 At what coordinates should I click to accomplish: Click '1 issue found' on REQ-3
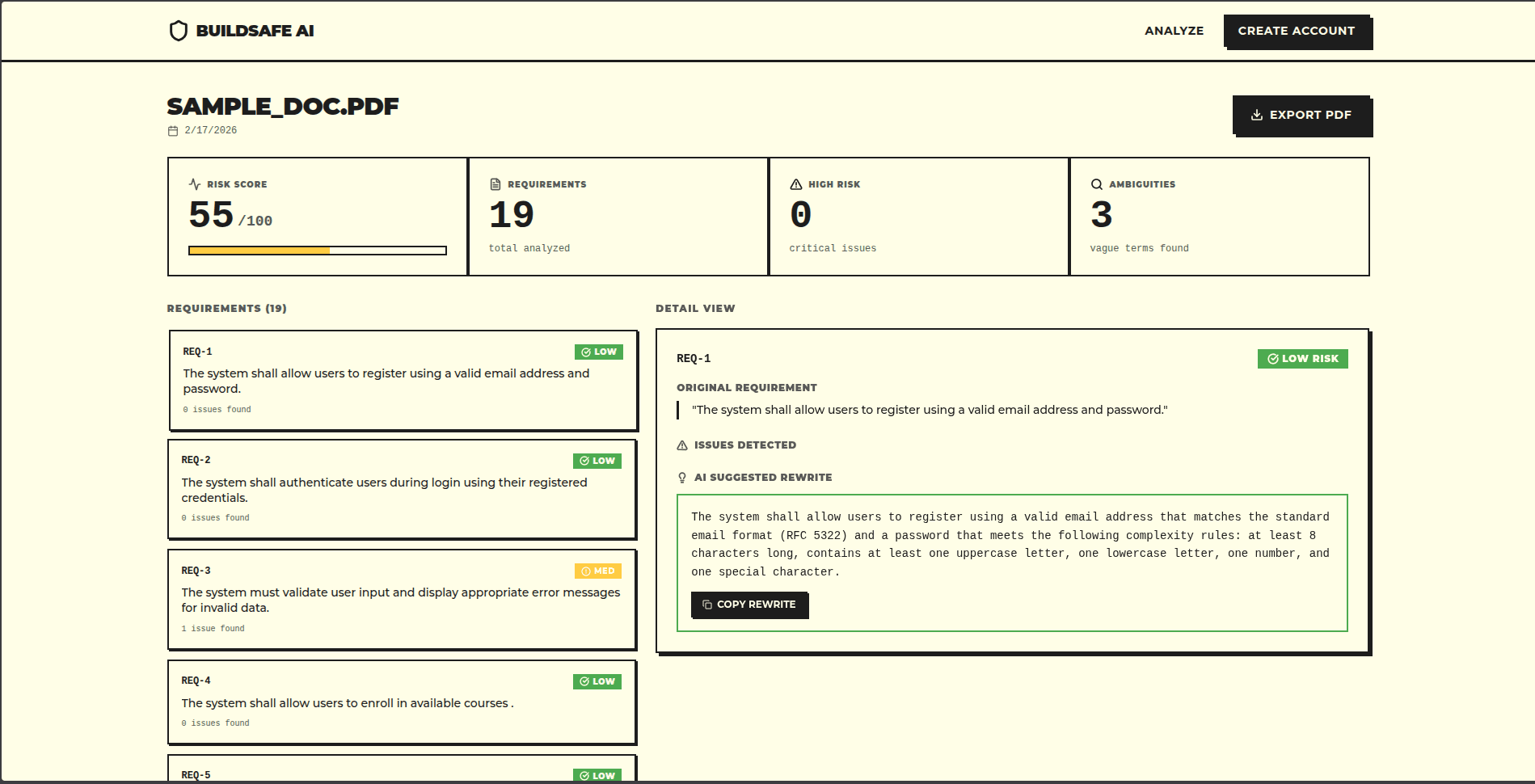tap(213, 629)
